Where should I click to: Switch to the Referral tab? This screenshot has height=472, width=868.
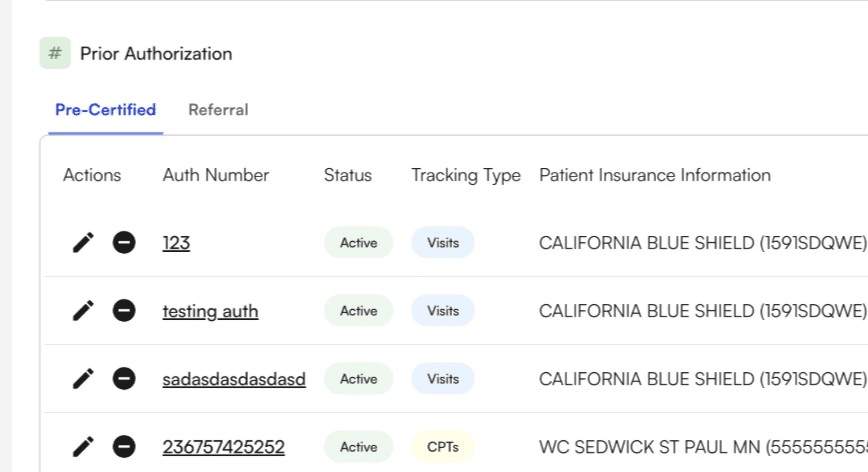pyautogui.click(x=218, y=110)
